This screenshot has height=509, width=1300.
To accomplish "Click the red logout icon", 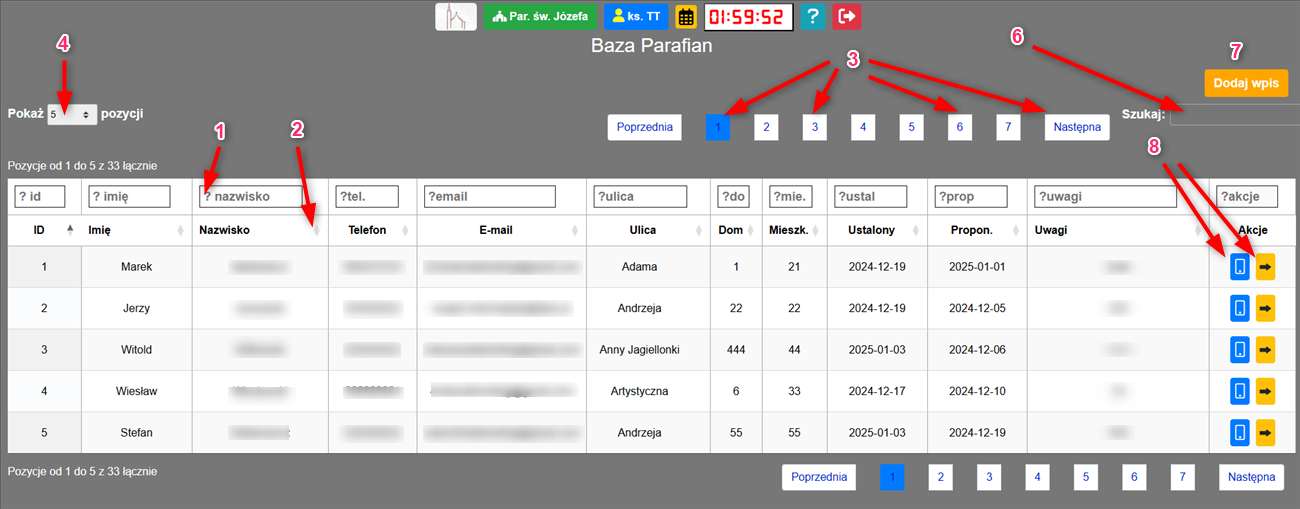I will pyautogui.click(x=847, y=17).
